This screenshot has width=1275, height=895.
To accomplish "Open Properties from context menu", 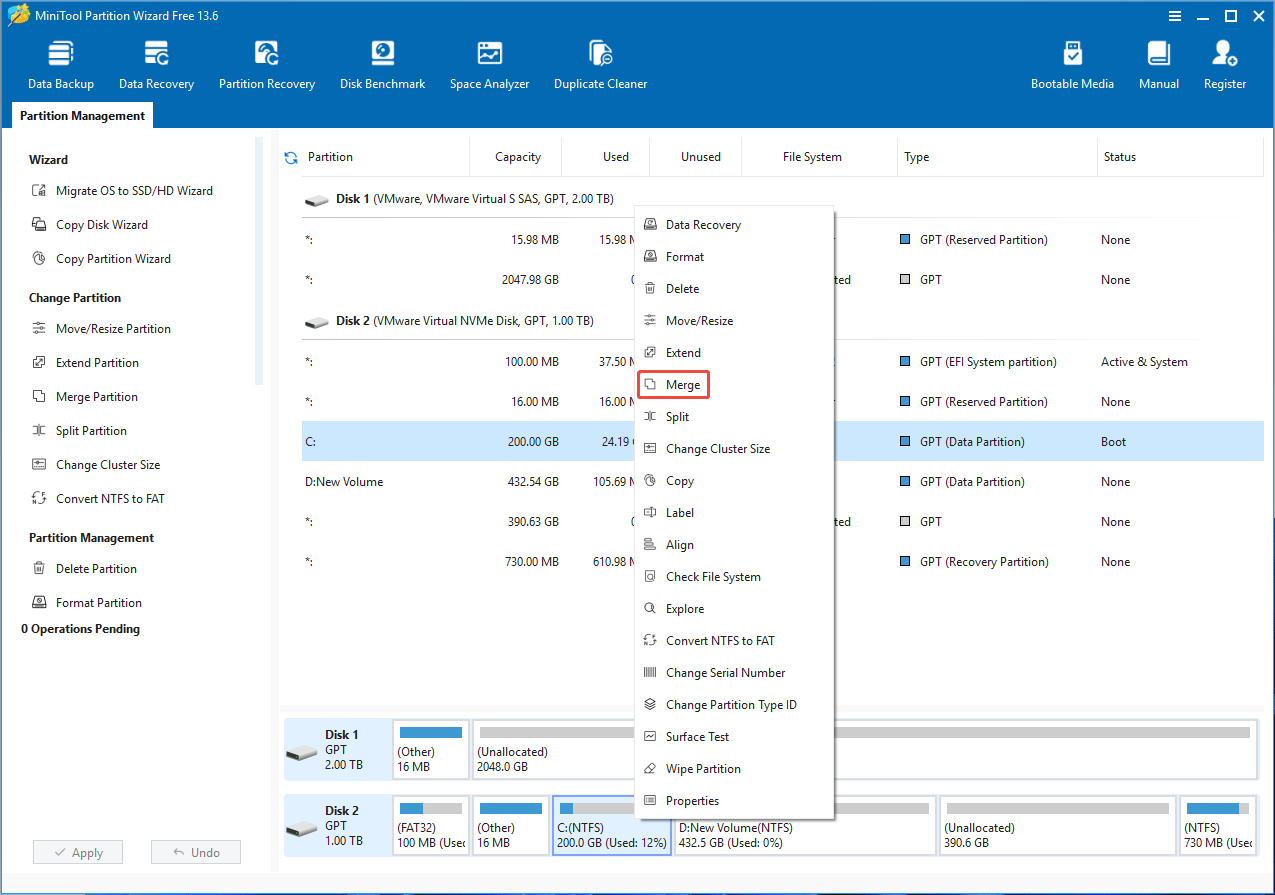I will coord(734,801).
